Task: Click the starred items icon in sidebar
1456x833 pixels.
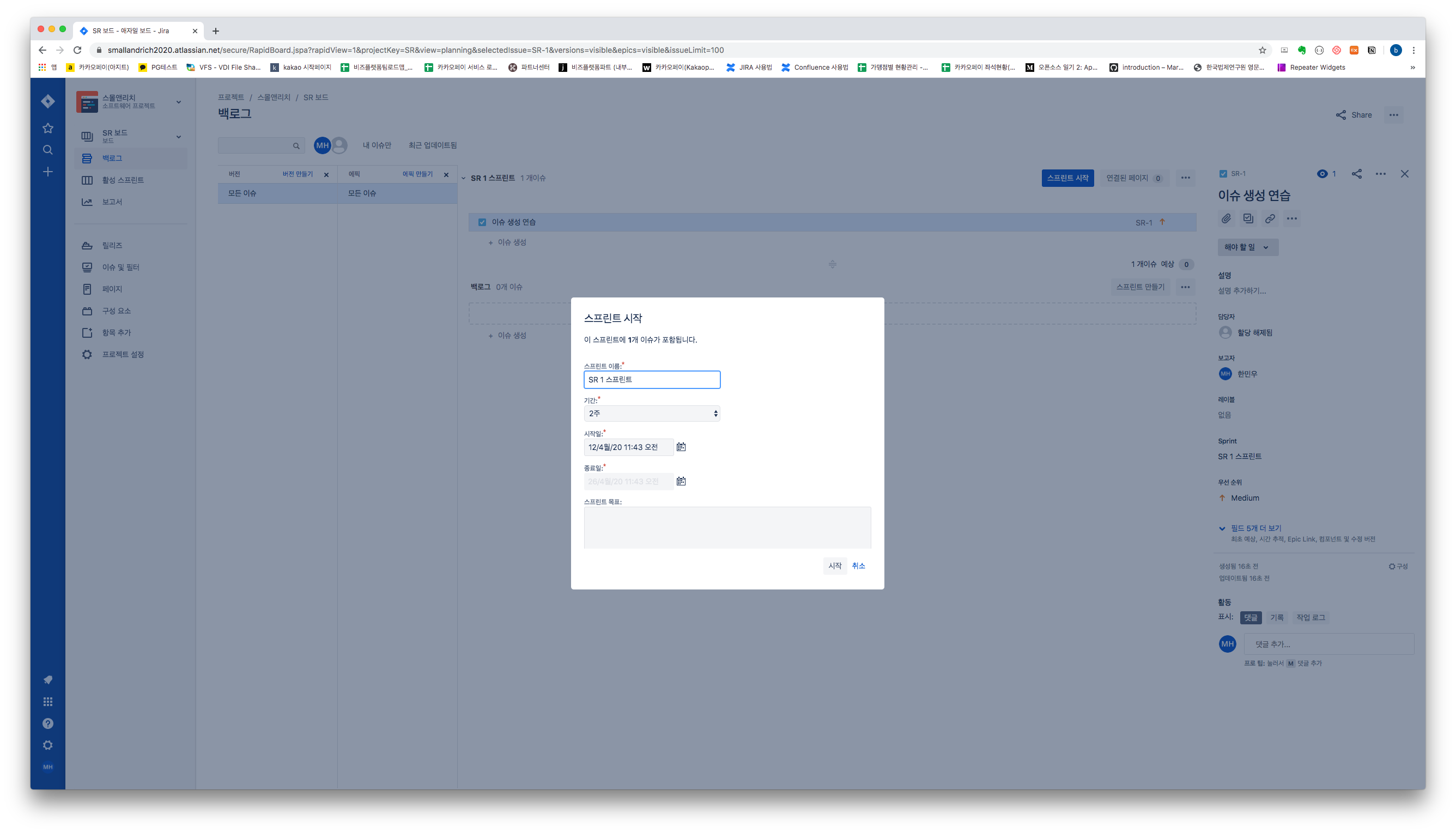Action: click(x=48, y=128)
